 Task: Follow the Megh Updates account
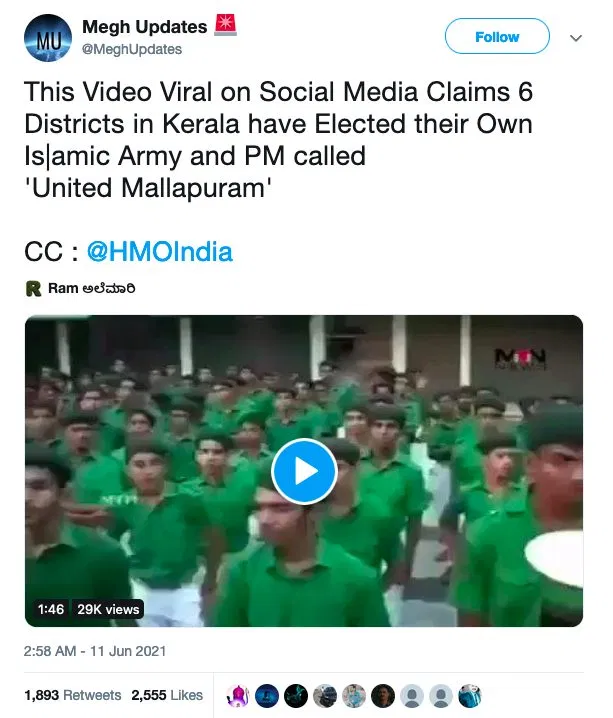point(497,37)
